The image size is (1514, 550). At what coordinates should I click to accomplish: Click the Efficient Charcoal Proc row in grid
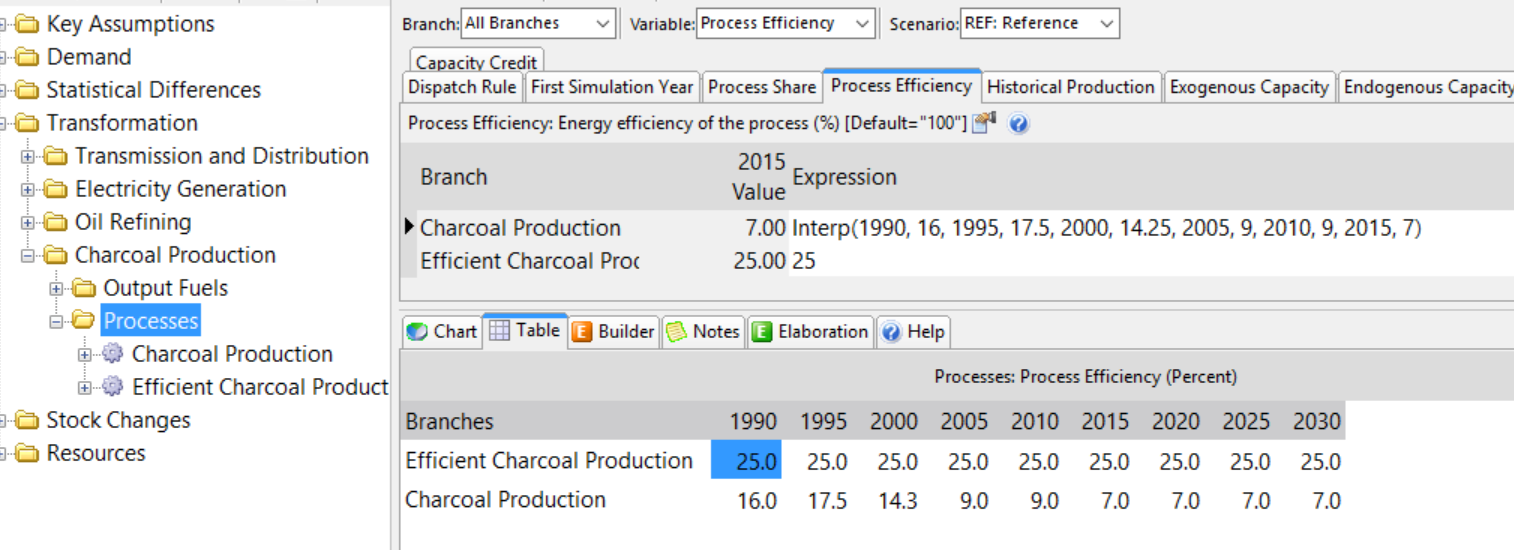tap(529, 261)
